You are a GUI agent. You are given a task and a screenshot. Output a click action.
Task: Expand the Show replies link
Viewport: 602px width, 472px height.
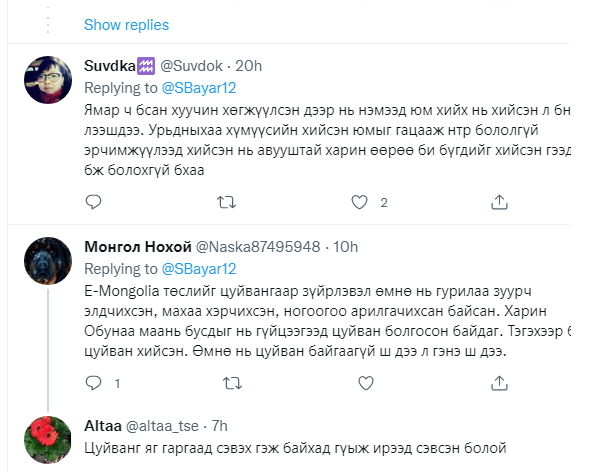click(x=126, y=24)
